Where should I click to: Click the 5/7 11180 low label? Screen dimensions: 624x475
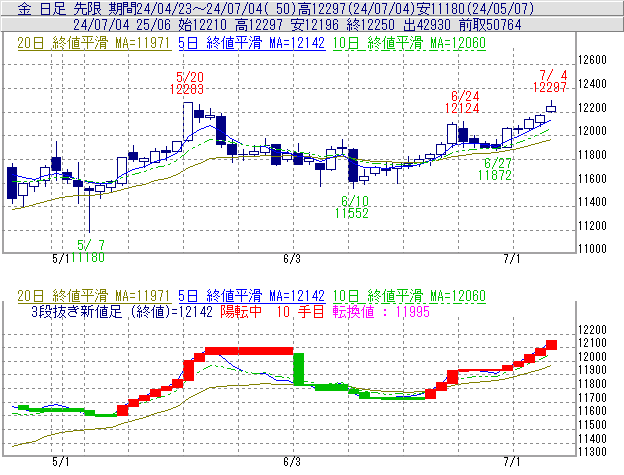click(x=88, y=251)
